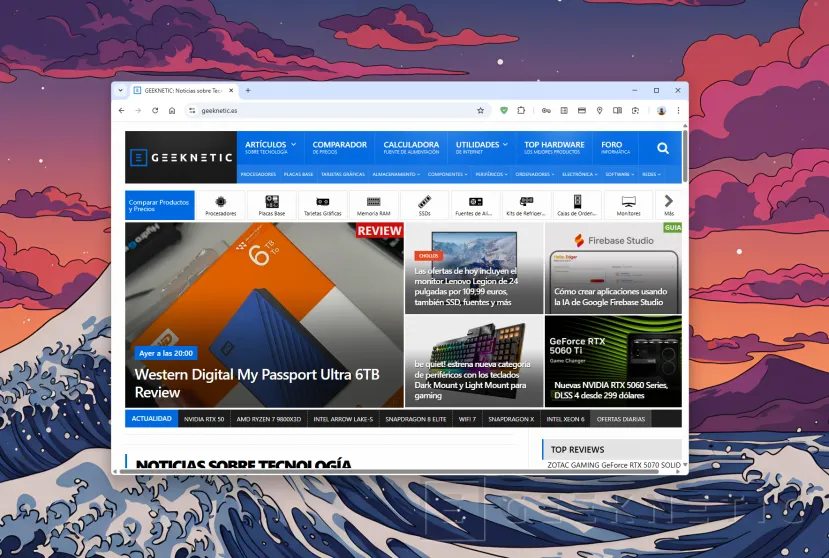Close the GEEKNETIC browser tab
The height and width of the screenshot is (558, 829).
231,90
